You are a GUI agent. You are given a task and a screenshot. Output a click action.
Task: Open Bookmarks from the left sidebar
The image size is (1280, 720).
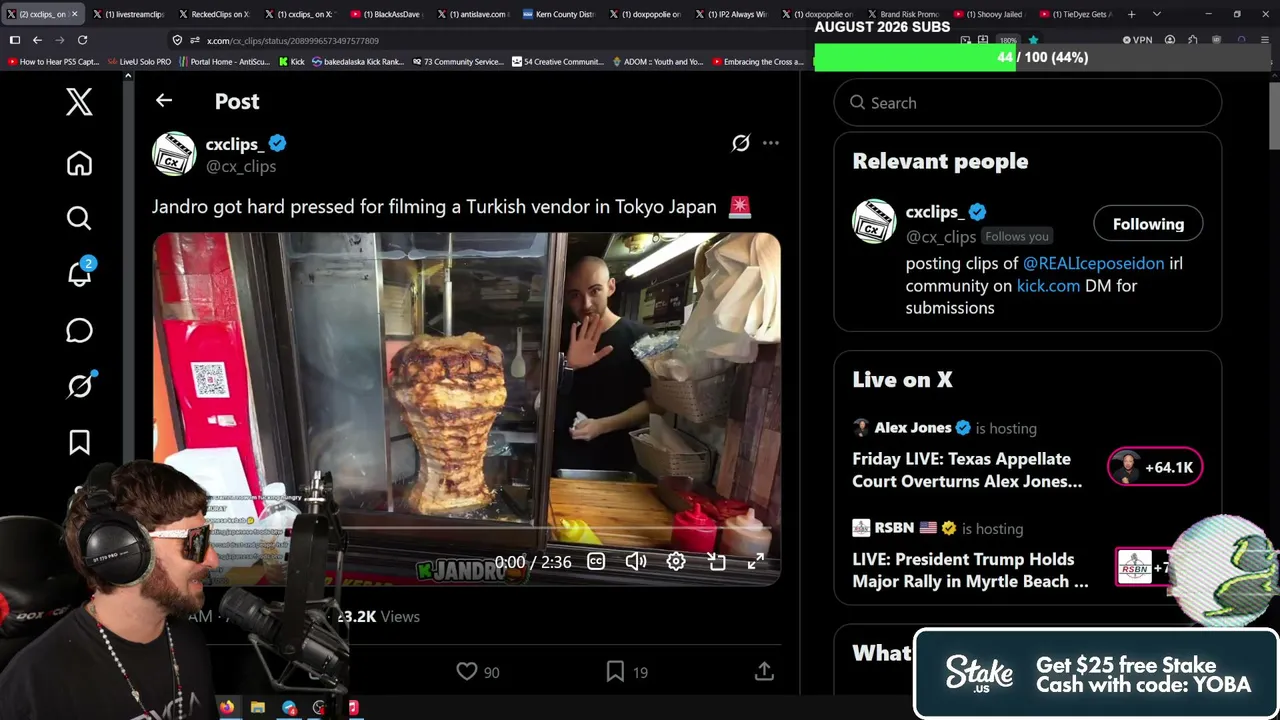[79, 442]
